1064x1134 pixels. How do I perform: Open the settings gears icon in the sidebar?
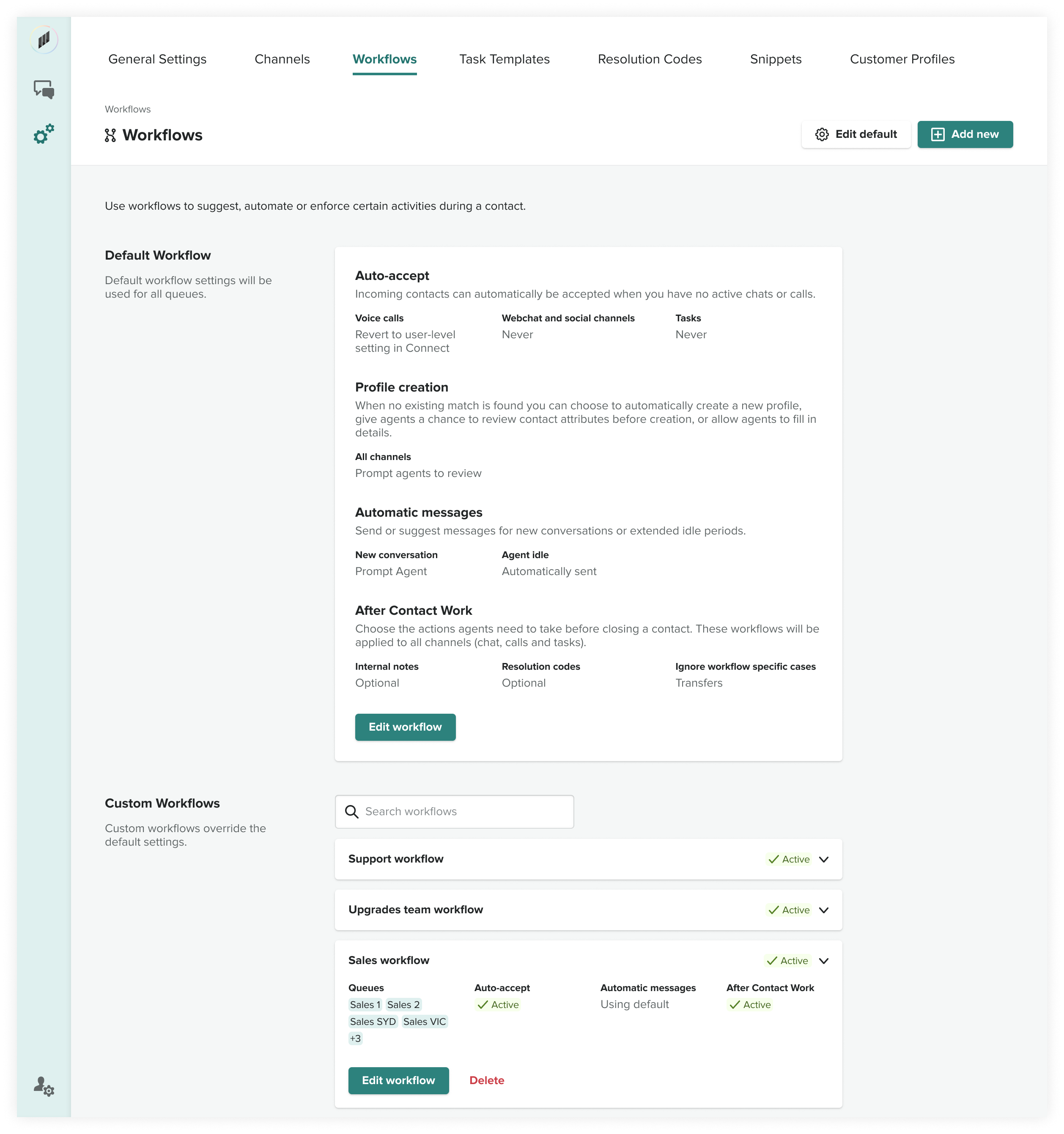click(x=44, y=134)
